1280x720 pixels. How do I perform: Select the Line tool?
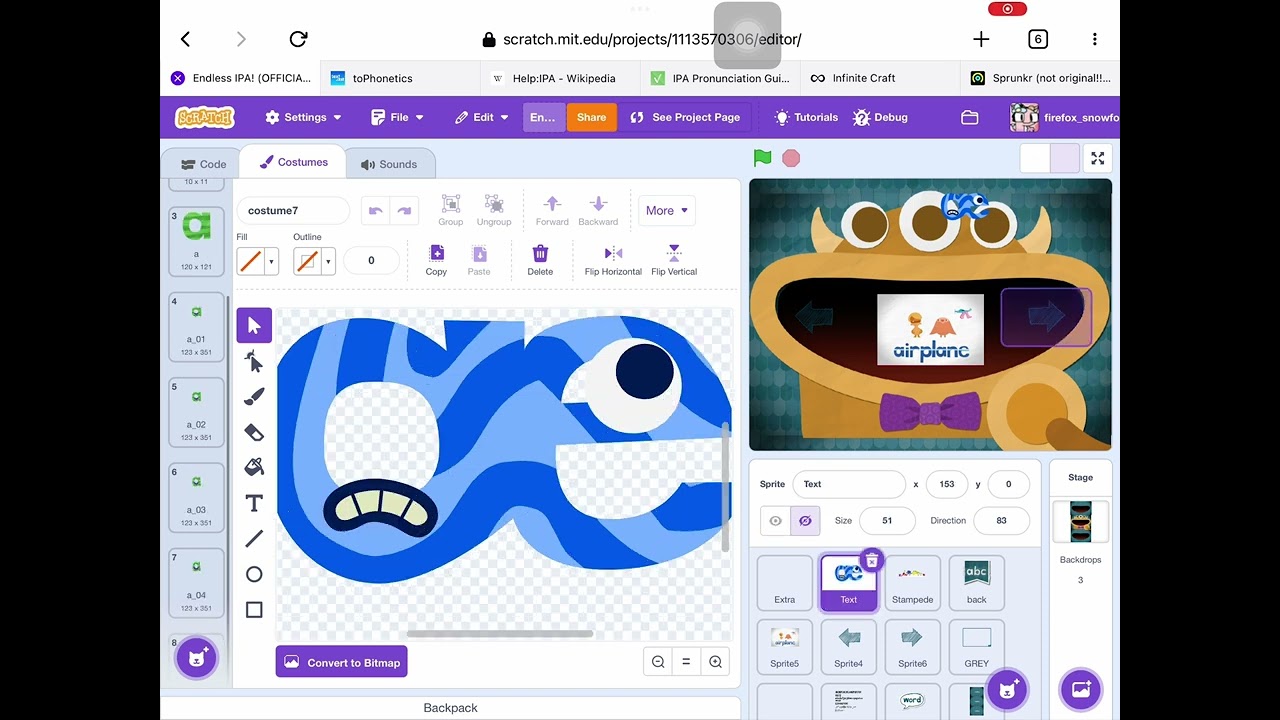click(254, 539)
